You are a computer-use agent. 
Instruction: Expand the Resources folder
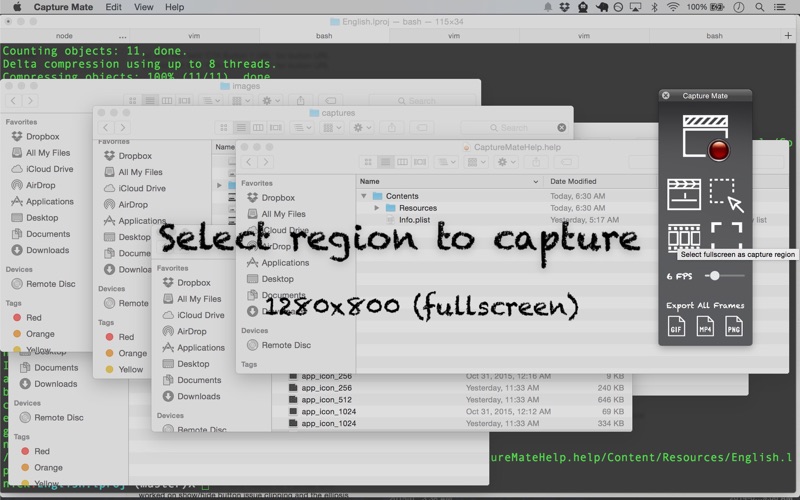pyautogui.click(x=377, y=208)
